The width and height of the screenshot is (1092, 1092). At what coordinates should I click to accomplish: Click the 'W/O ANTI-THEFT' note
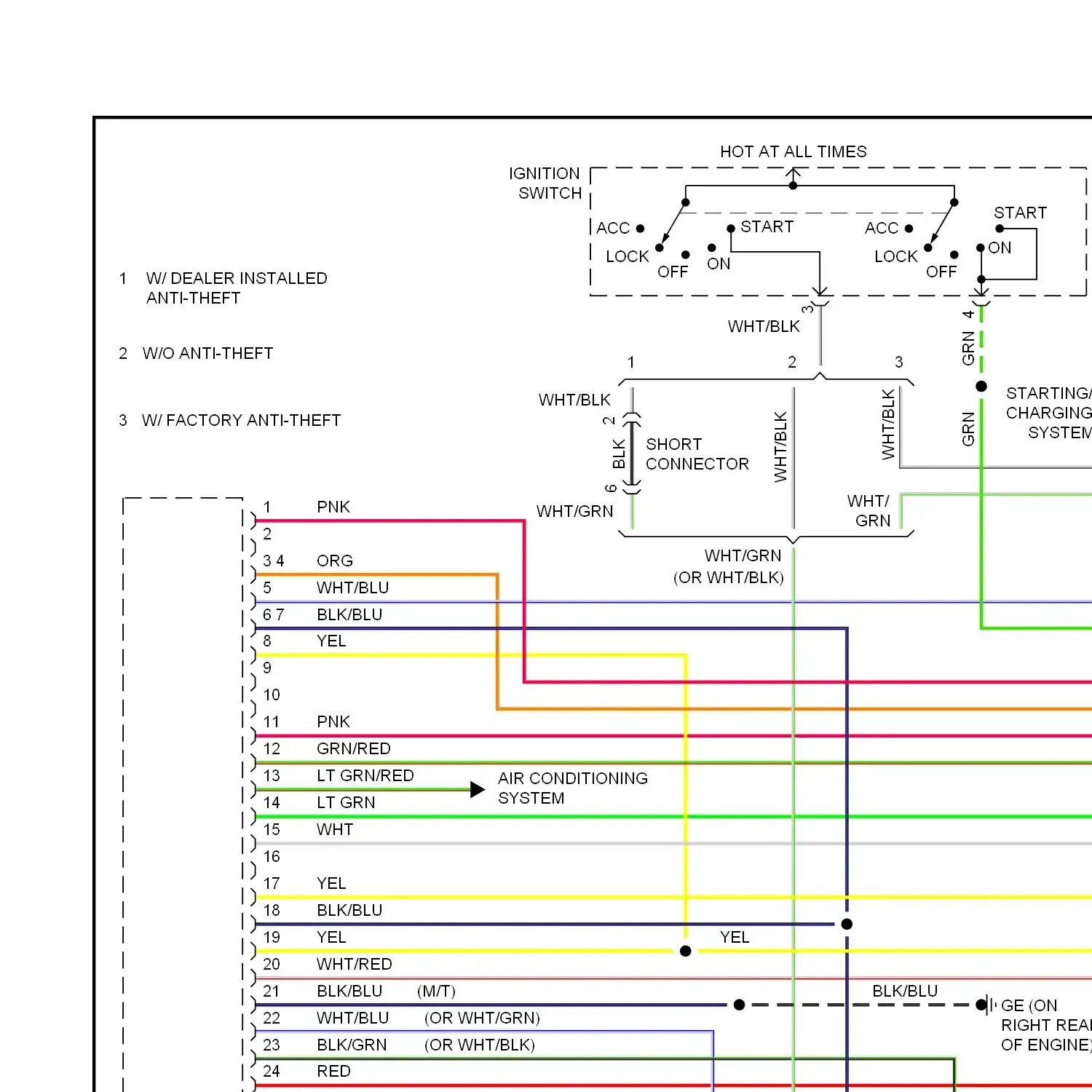click(207, 354)
